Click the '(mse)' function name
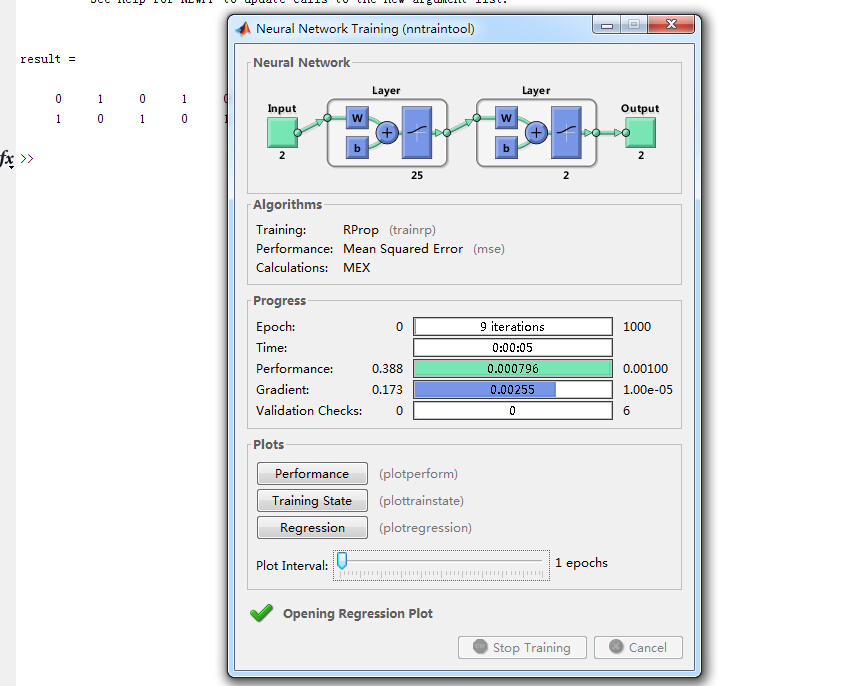This screenshot has width=850, height=686. click(489, 249)
